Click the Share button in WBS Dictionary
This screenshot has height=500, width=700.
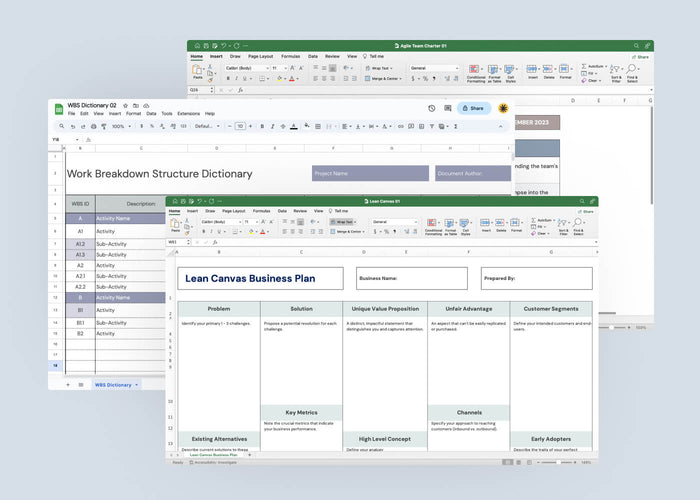click(x=473, y=108)
